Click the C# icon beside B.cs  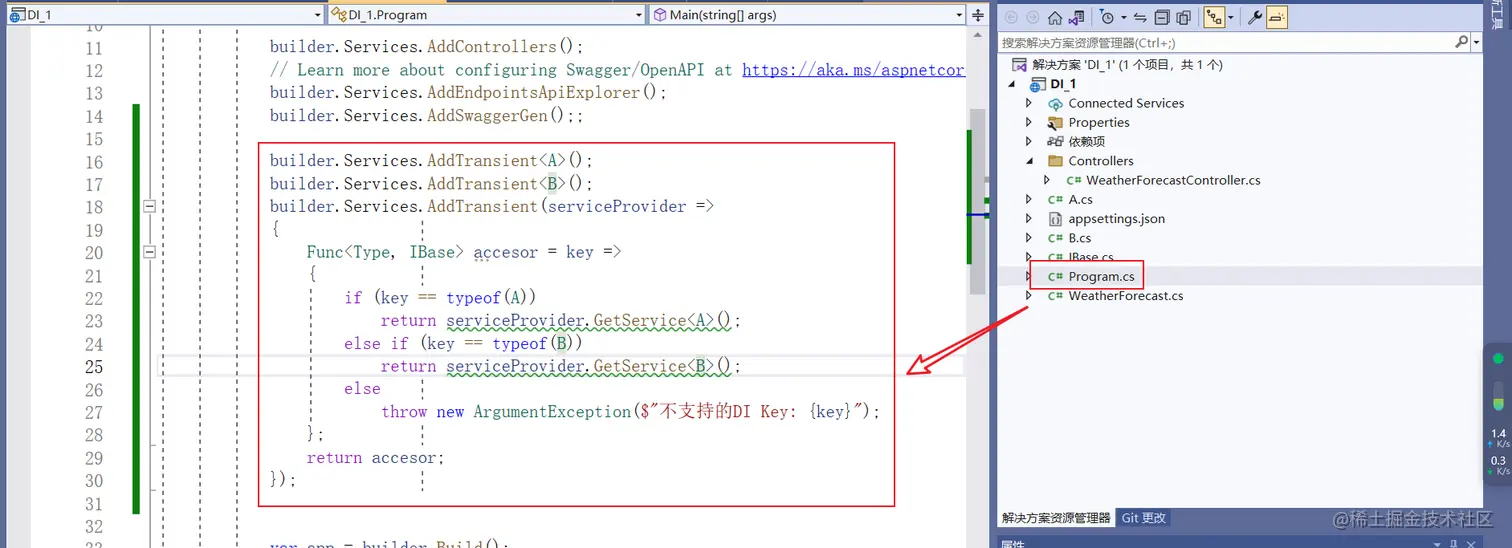[1055, 238]
